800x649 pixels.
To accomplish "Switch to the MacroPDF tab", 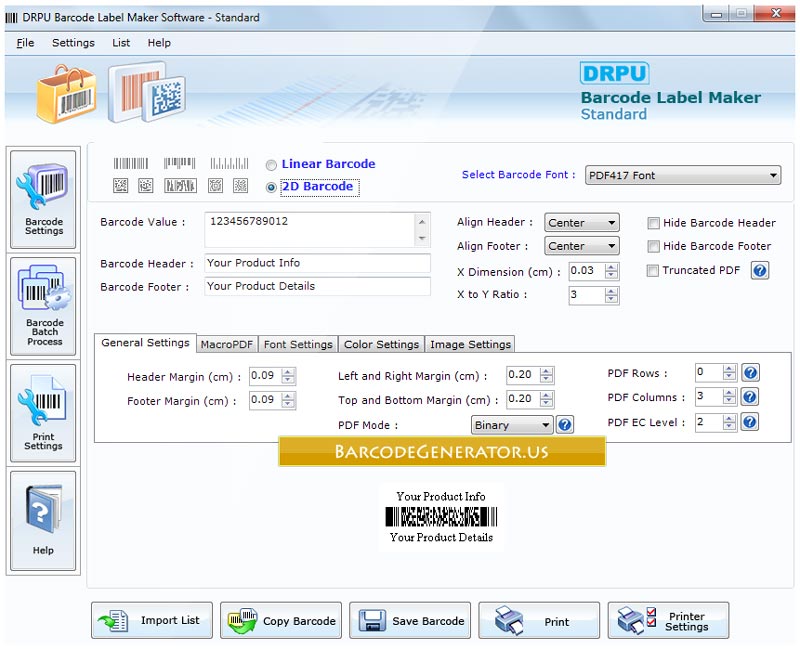I will click(227, 344).
